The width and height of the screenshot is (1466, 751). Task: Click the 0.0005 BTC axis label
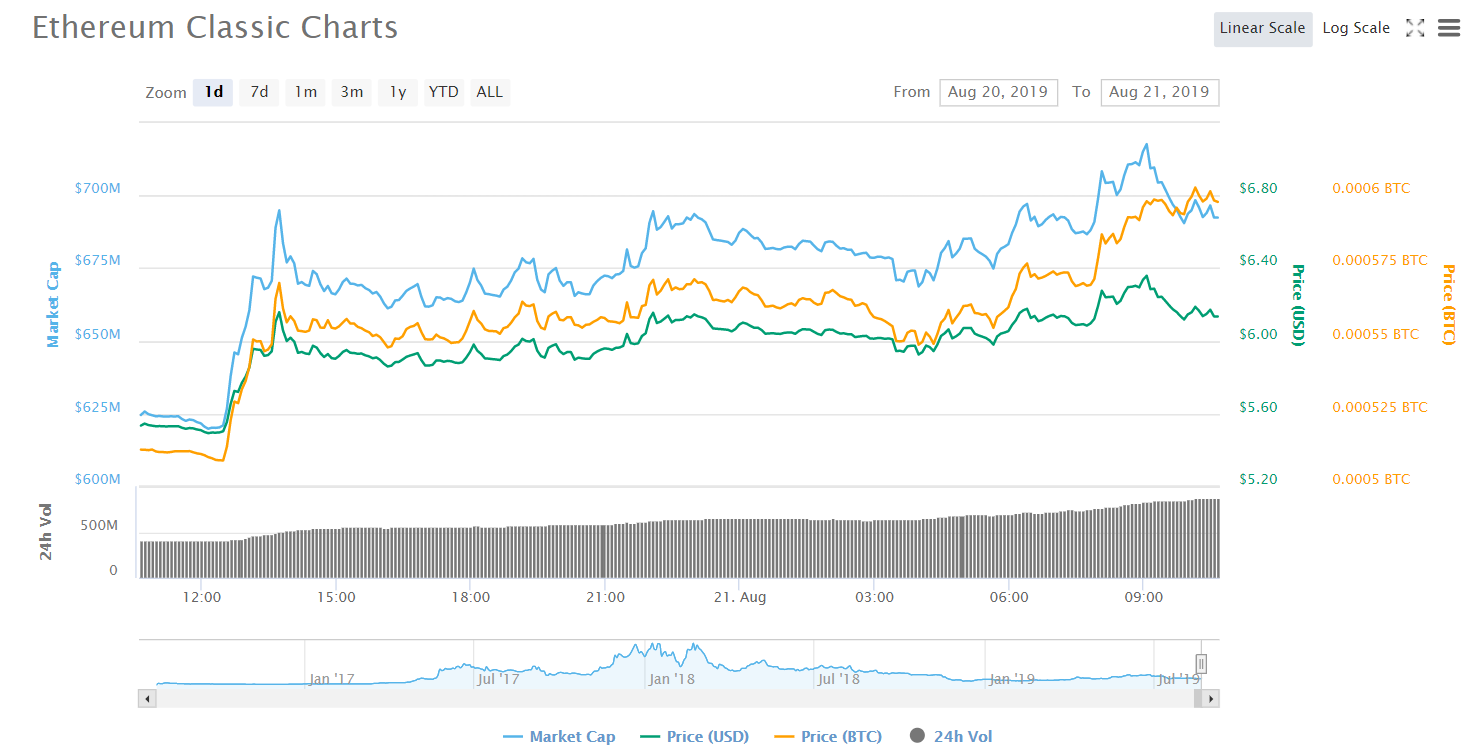point(1371,479)
